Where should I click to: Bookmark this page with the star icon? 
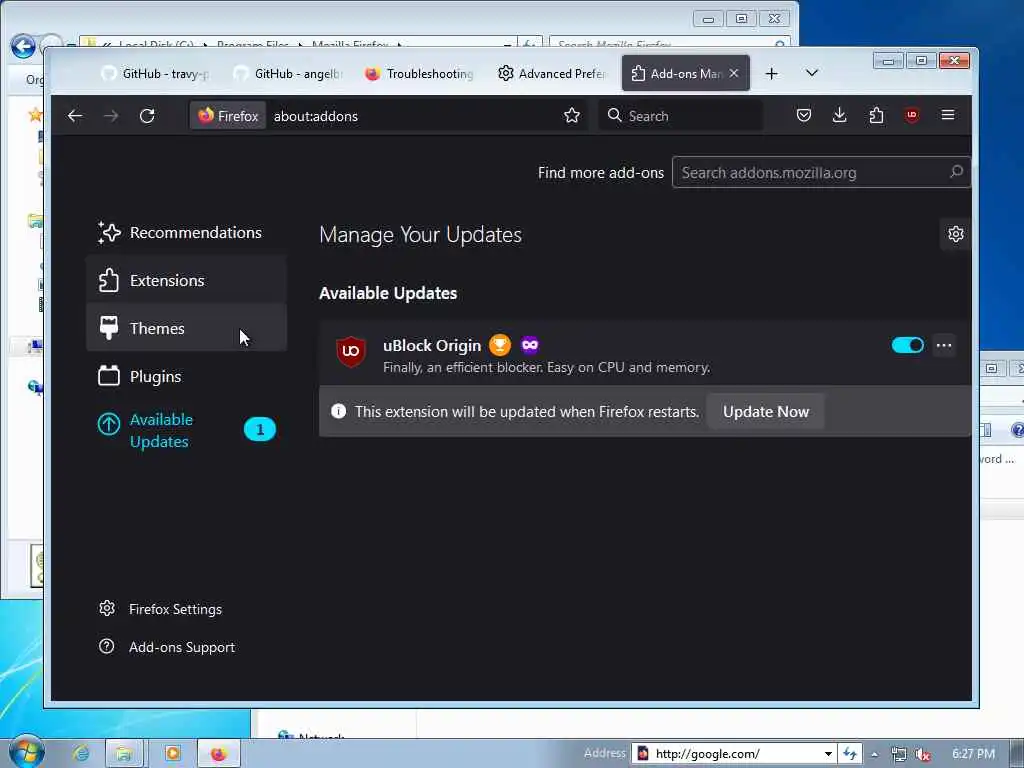coord(572,116)
